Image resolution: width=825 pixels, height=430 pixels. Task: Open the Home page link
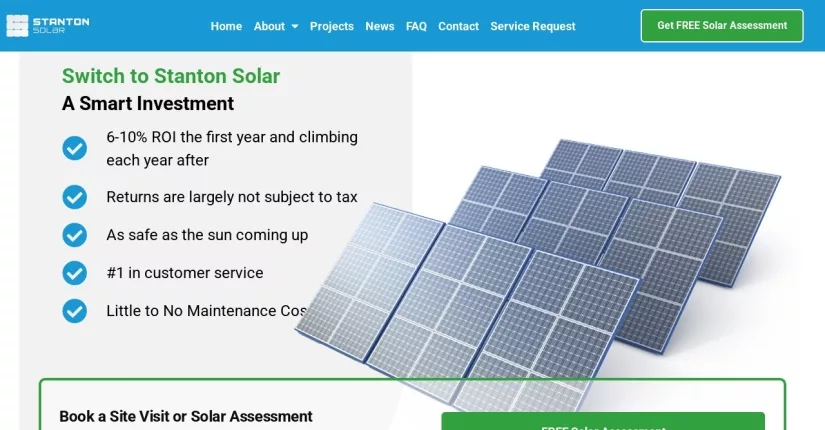point(226,26)
